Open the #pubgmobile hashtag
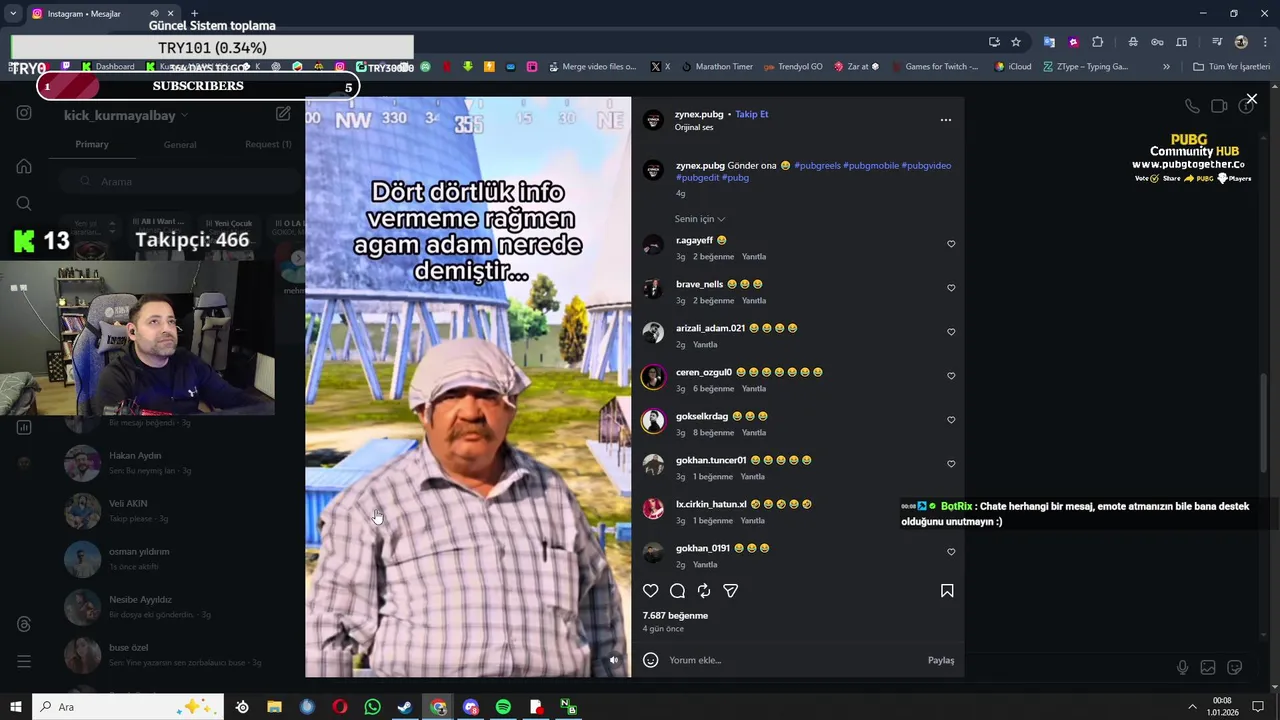1280x720 pixels. 871,166
